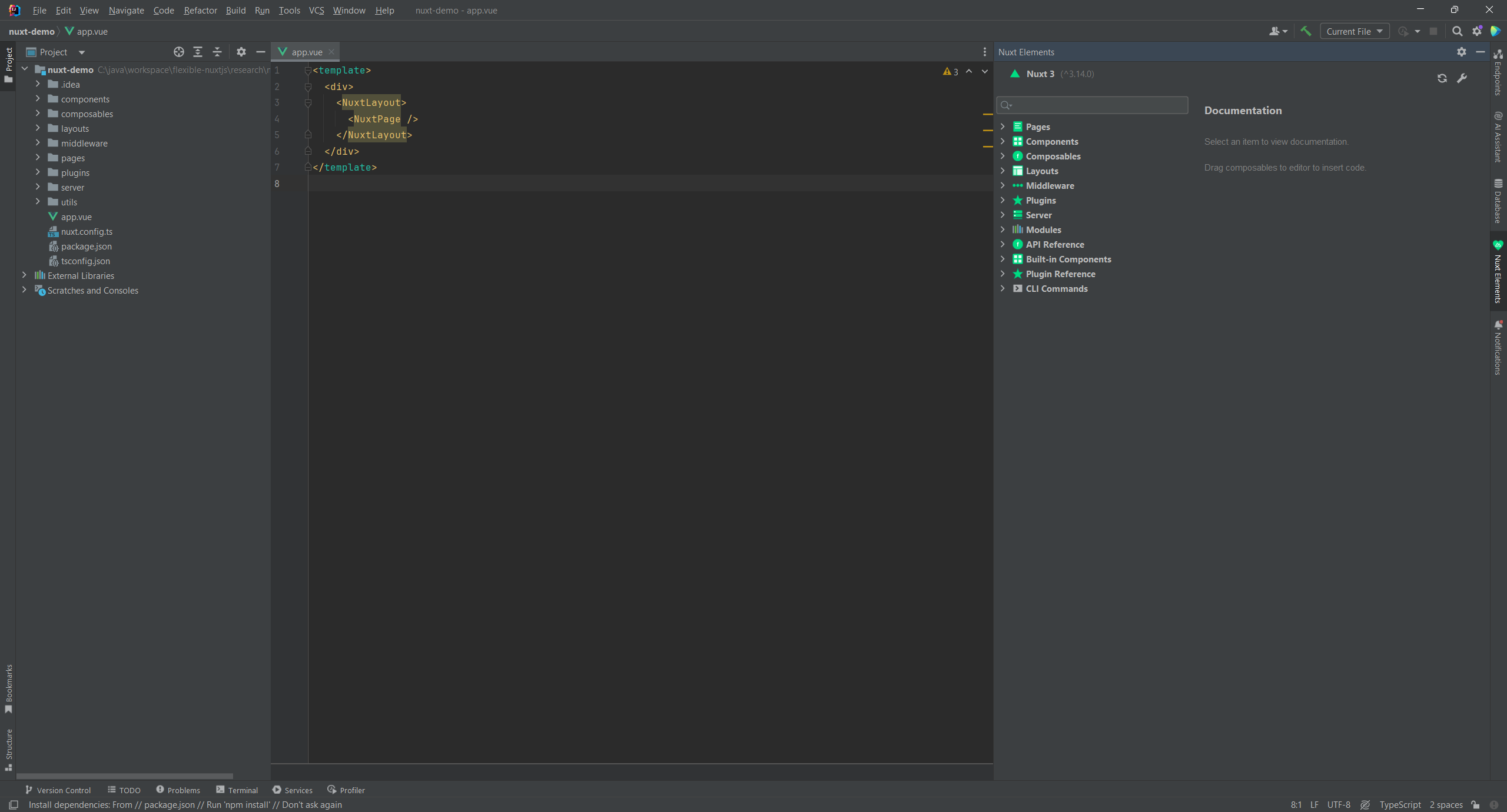The height and width of the screenshot is (812, 1507).
Task: Open the Endpoints tool window
Action: pos(1498,72)
